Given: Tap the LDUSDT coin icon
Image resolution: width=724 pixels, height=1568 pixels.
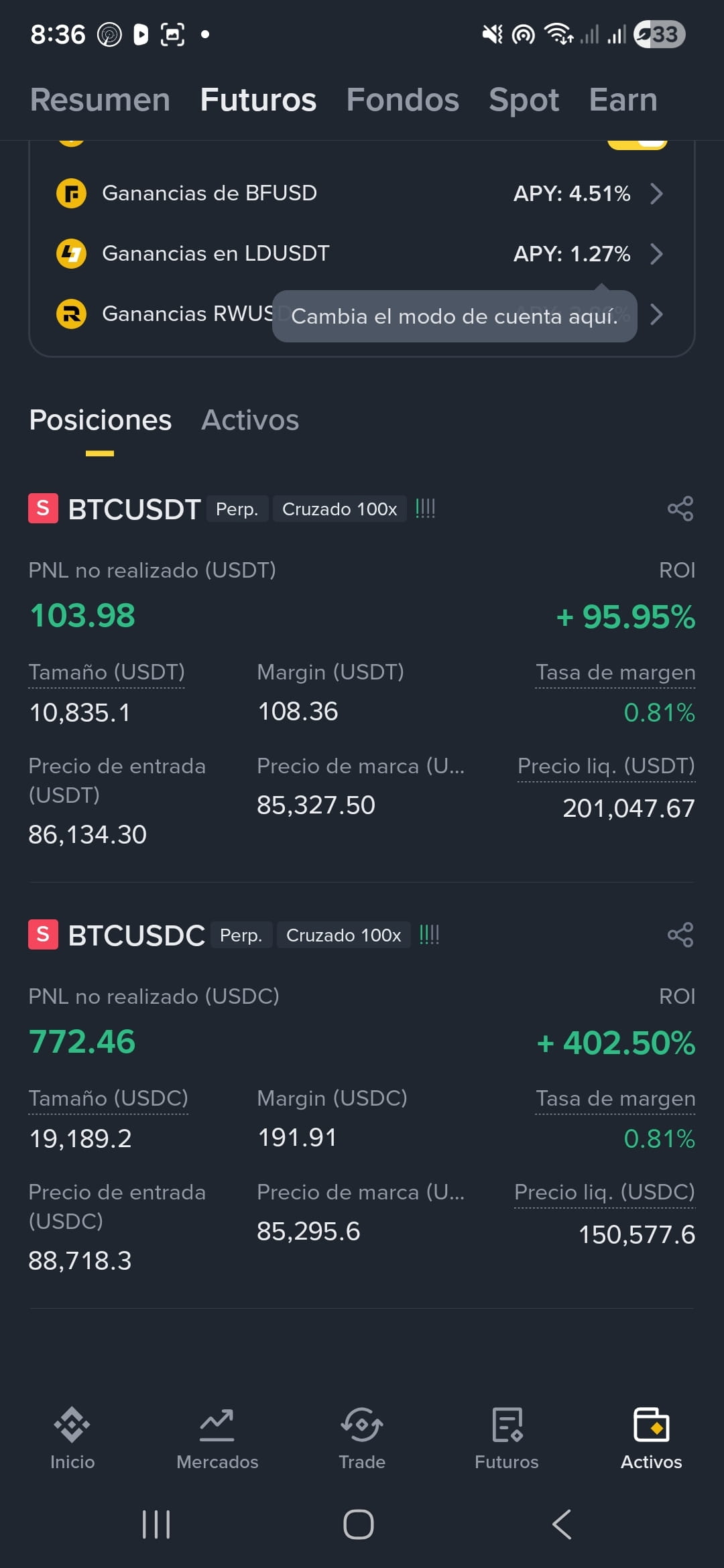Looking at the screenshot, I should pos(71,254).
